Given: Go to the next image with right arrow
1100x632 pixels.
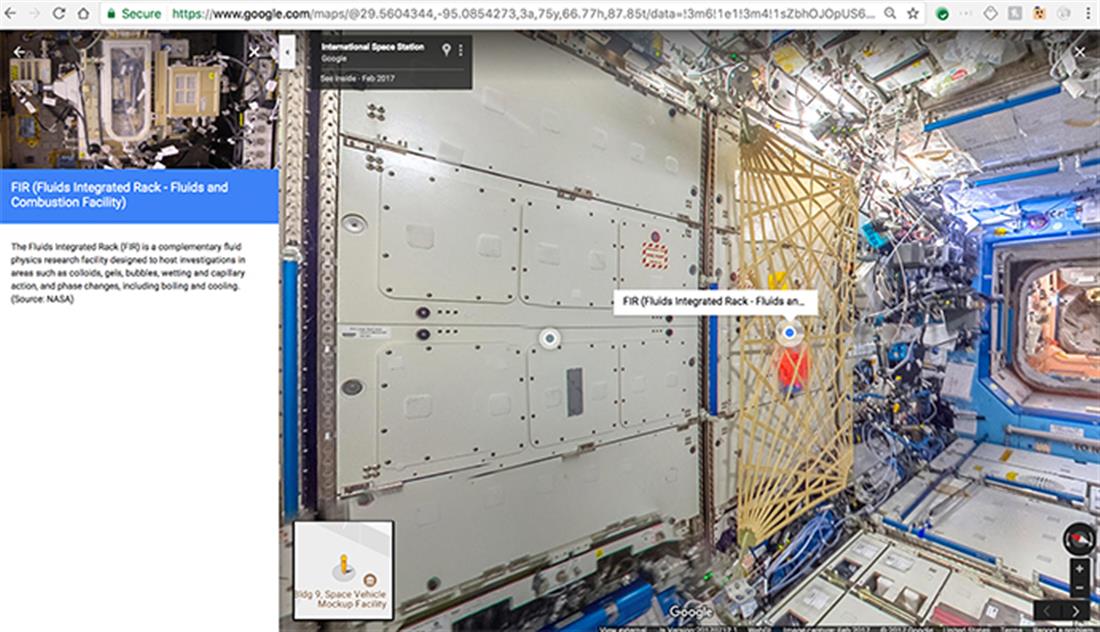Looking at the screenshot, I should pos(1076,610).
